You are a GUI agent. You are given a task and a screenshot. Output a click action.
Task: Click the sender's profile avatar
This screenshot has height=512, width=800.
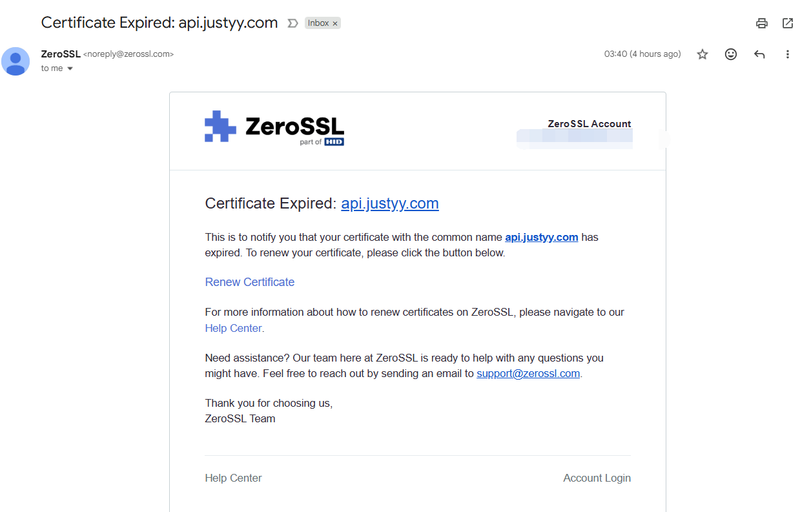pos(16,61)
